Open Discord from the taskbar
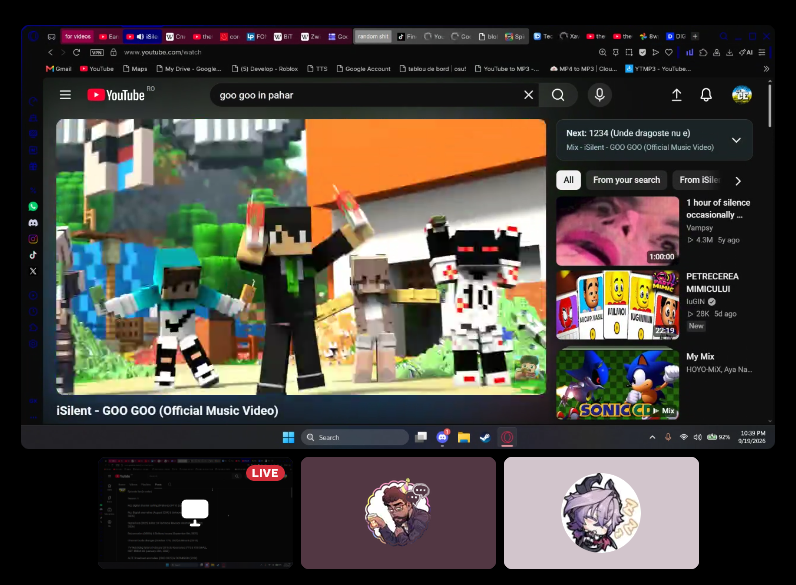796x585 pixels. pos(442,437)
